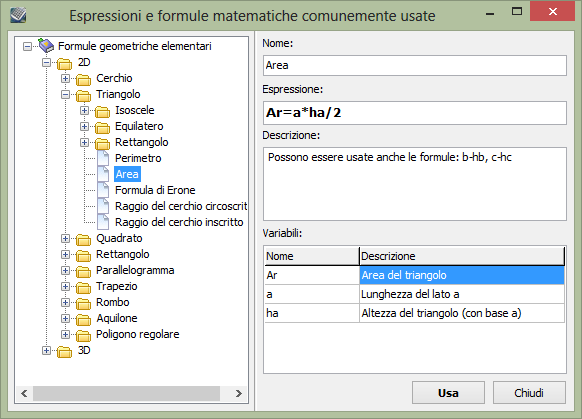Minimize the formulas window
The image size is (582, 419).
pos(490,14)
